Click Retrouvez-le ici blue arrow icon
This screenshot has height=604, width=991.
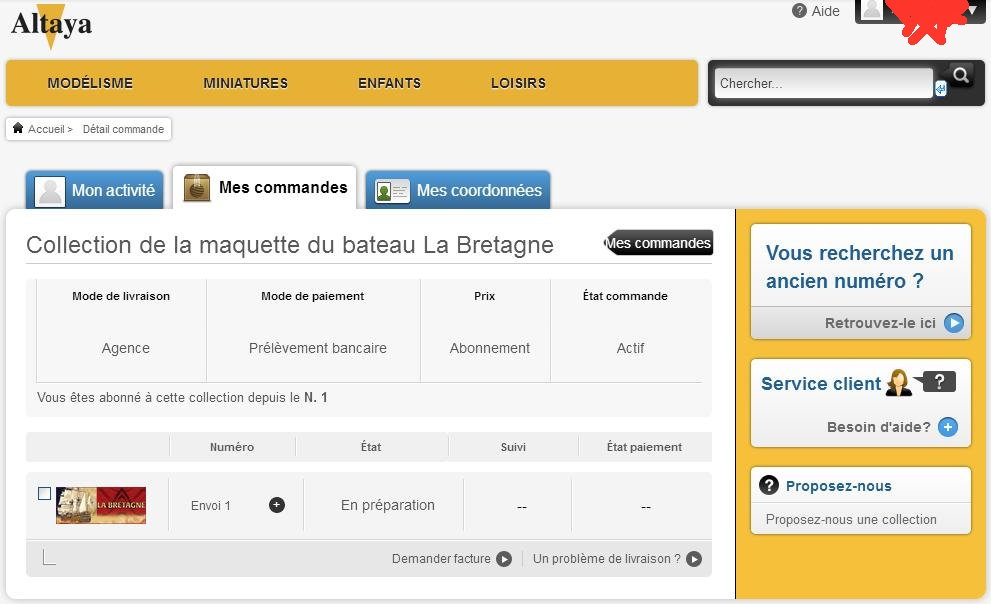(954, 323)
